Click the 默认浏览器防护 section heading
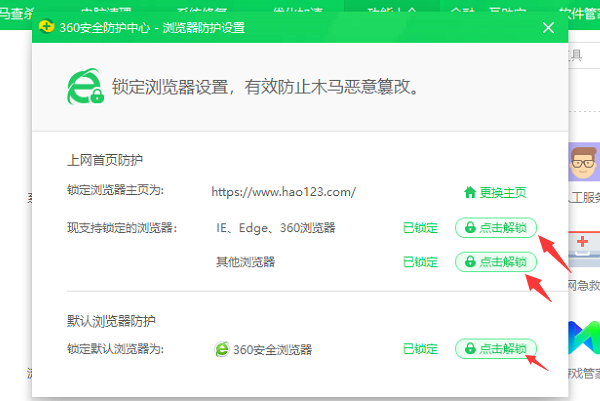Screen dimensions: 600x401 tap(111, 321)
